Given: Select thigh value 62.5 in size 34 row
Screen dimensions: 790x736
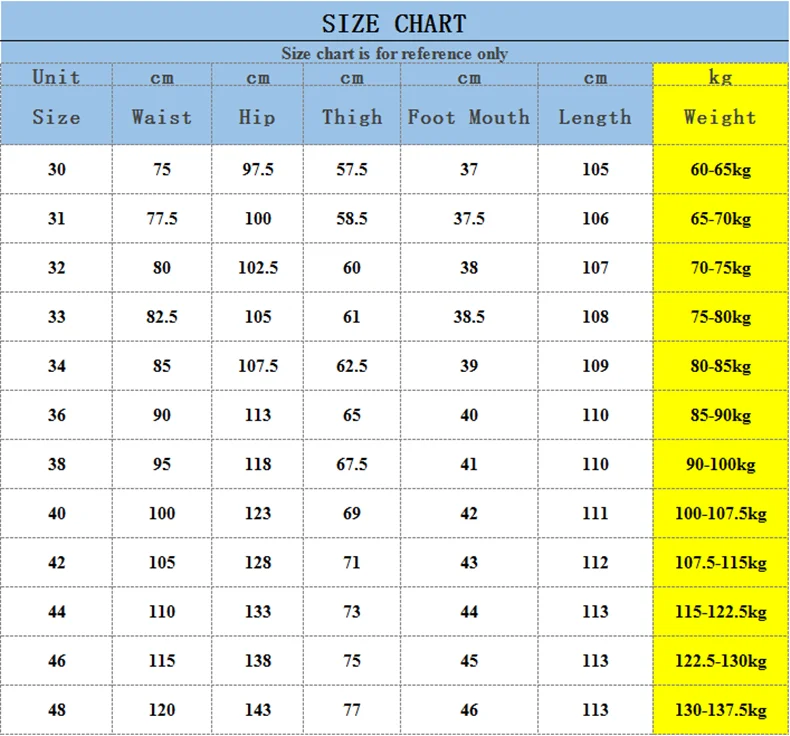Looking at the screenshot, I should pos(352,366).
